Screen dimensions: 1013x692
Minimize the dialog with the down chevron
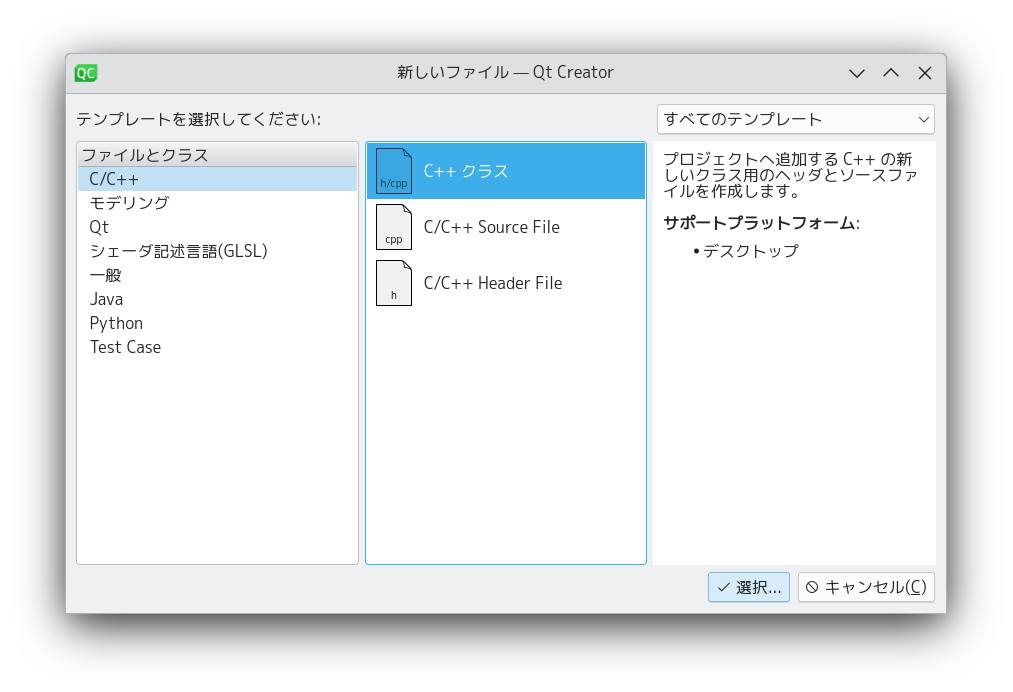pyautogui.click(x=857, y=73)
